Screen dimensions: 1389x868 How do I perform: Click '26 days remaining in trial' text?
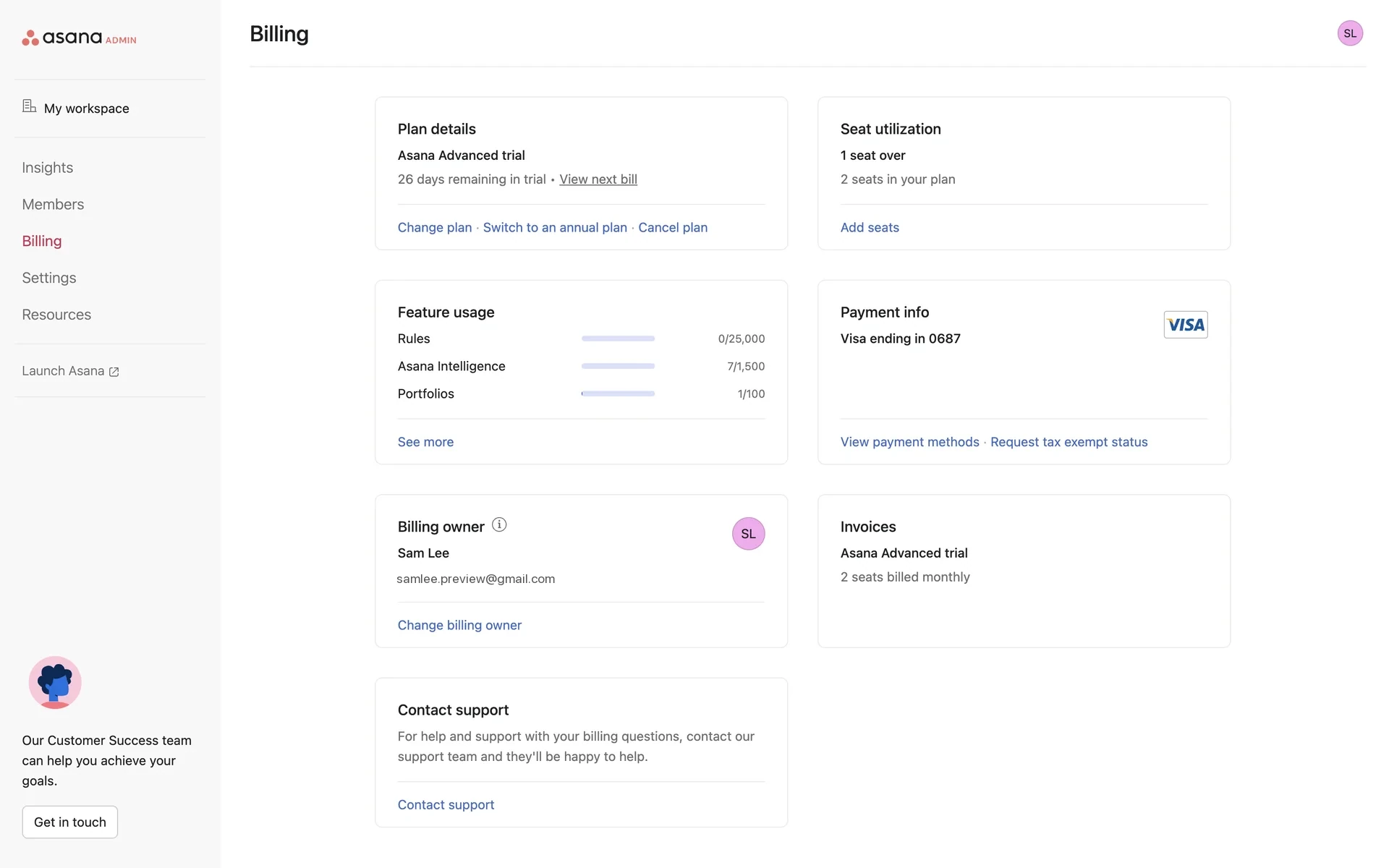[472, 179]
